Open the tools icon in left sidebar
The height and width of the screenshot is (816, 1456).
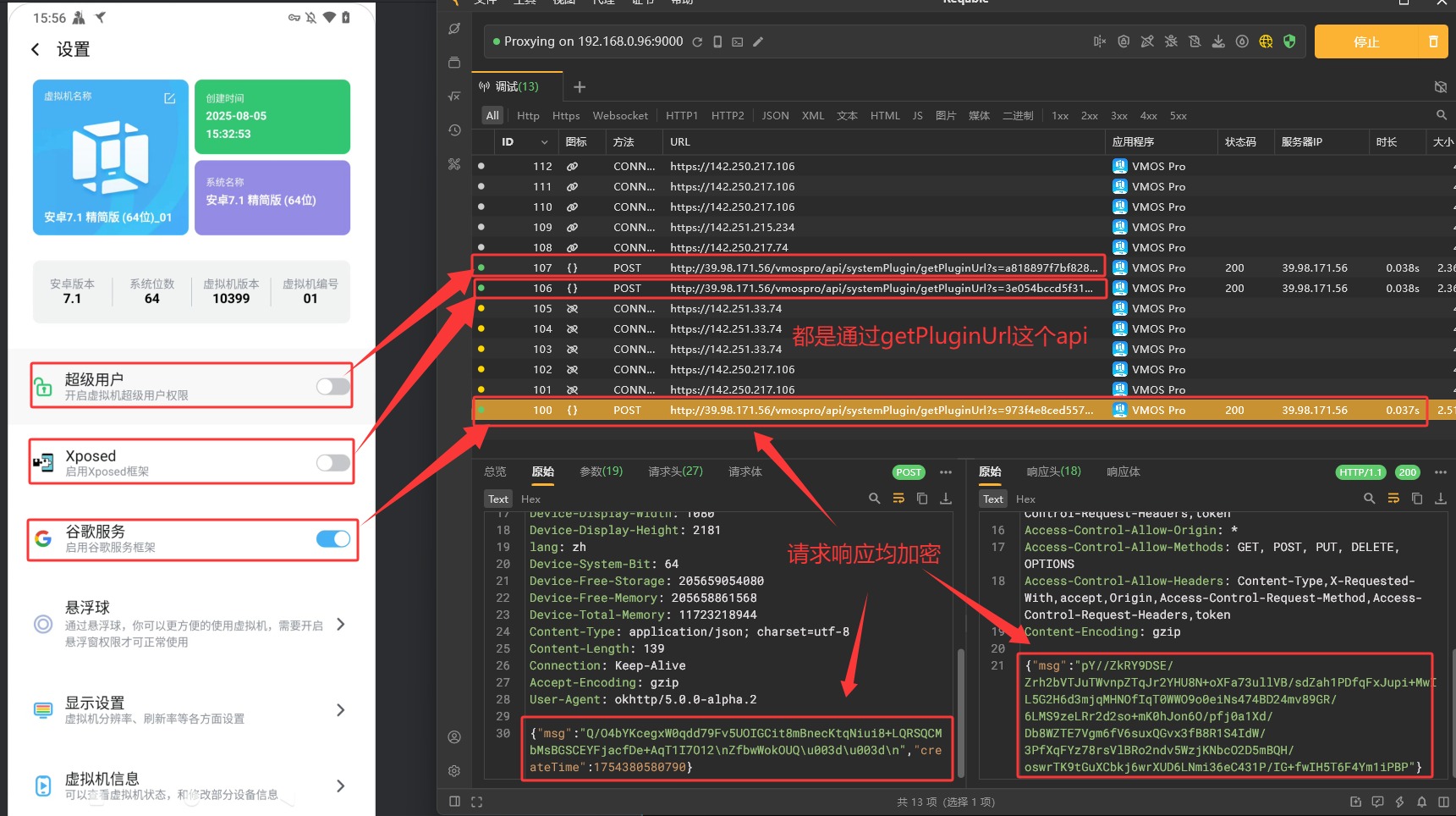[x=454, y=164]
